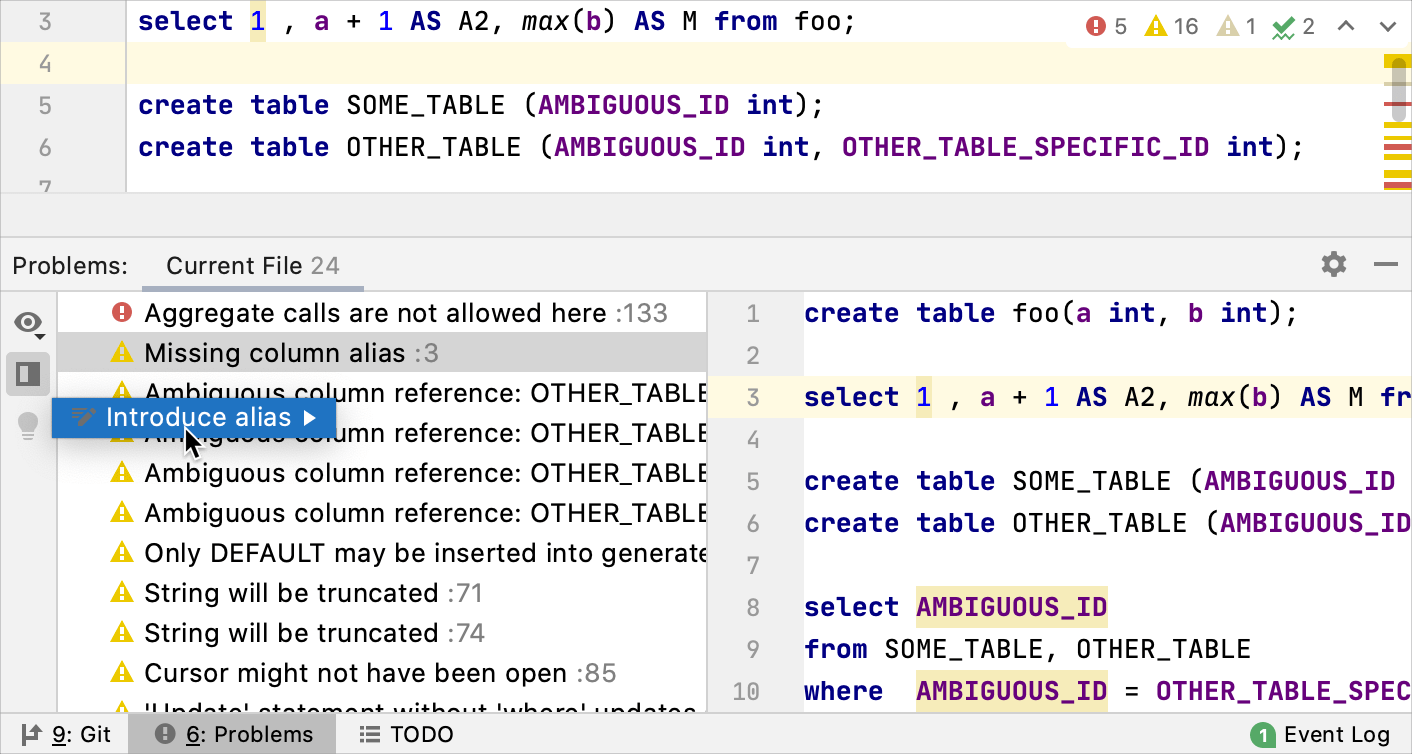
Task: Open the Problems view settings gear
Action: tap(1332, 265)
